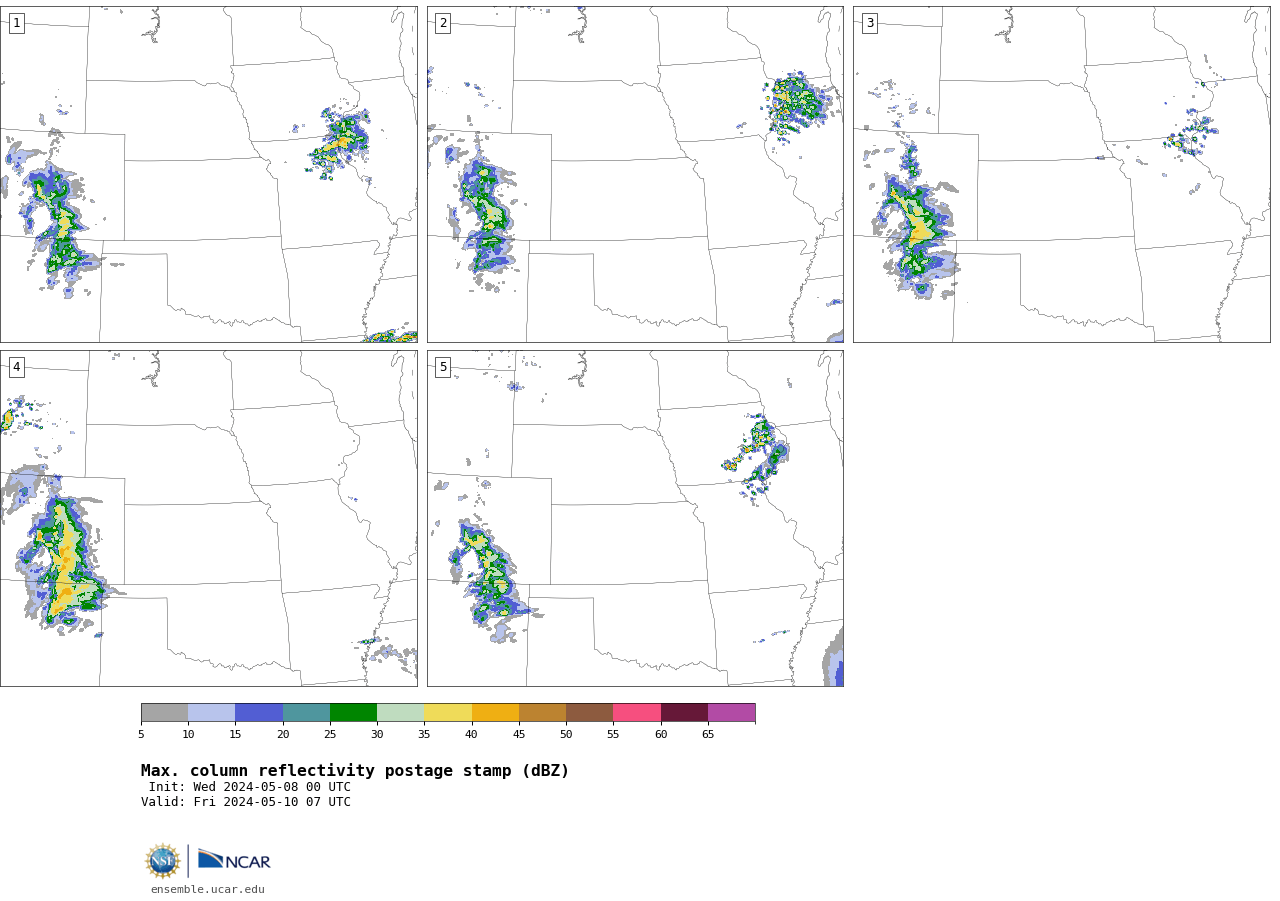Open postage stamp map panel 1
The width and height of the screenshot is (1280, 901).
pos(208,174)
